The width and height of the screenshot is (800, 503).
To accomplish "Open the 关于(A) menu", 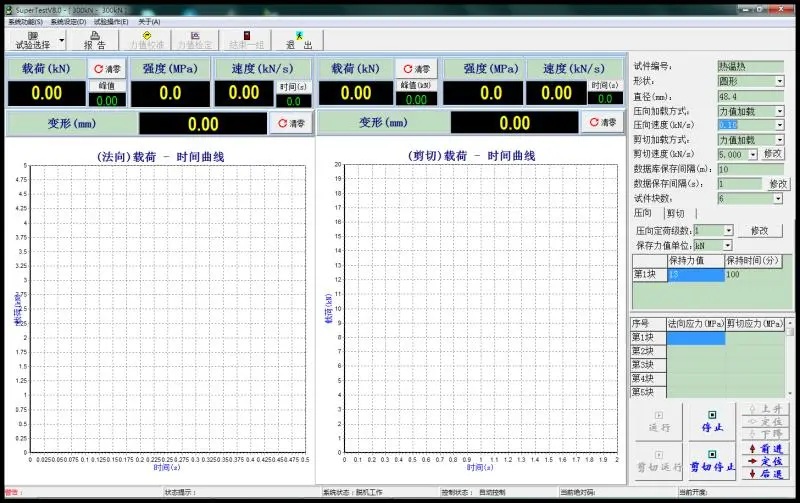I will pos(149,22).
